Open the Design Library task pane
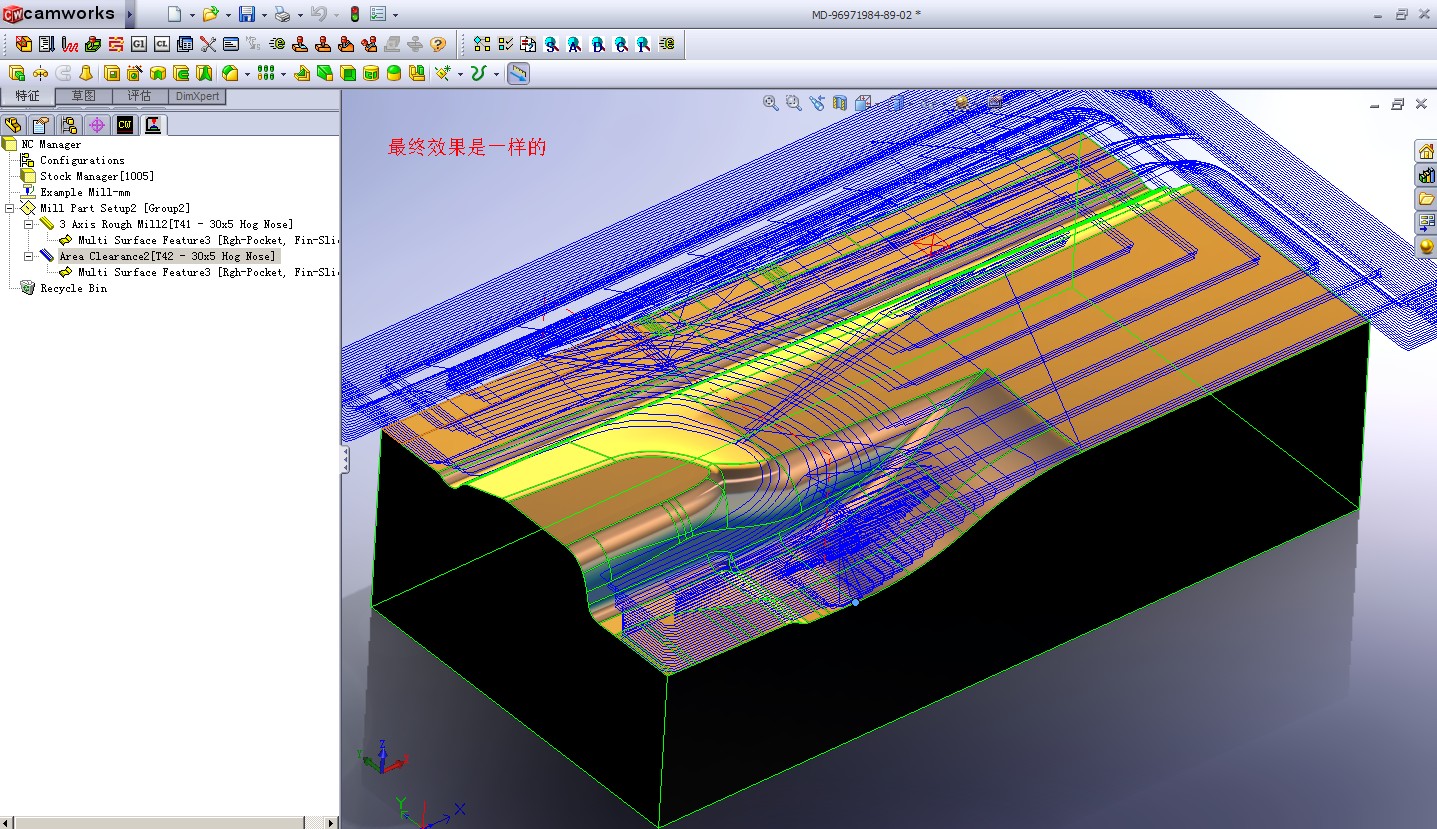The image size is (1437, 829). 1426,175
